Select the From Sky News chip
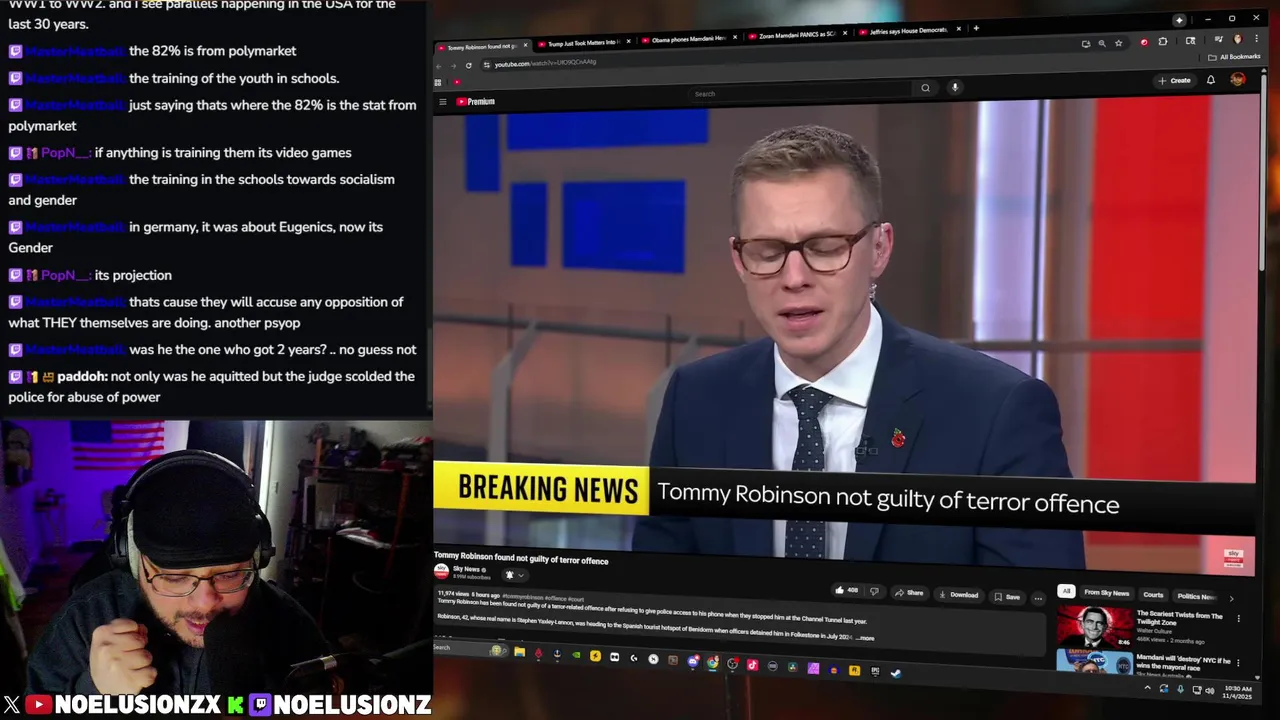The image size is (1280, 720). tap(1106, 593)
